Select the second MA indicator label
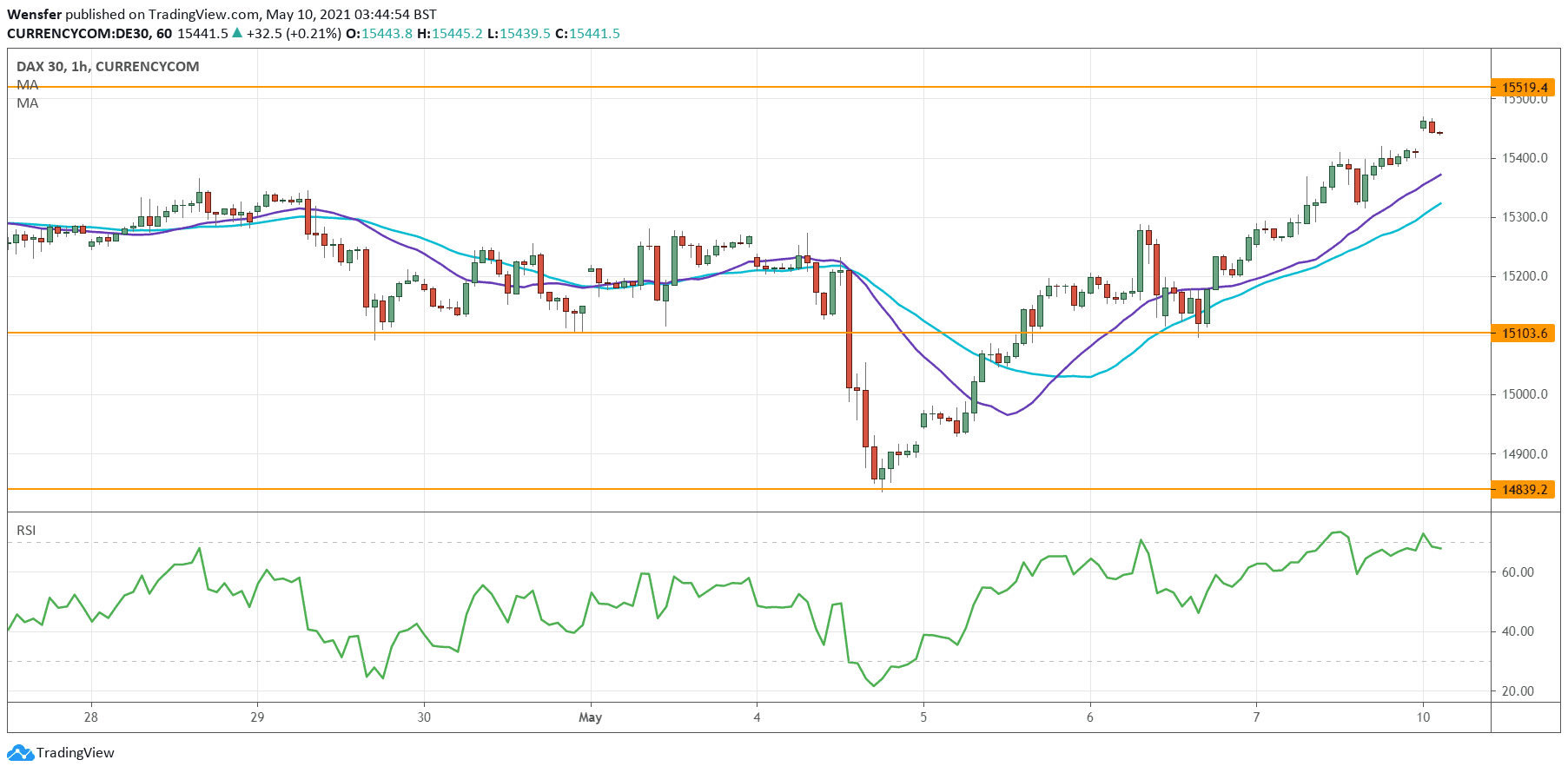This screenshot has width=1568, height=773. coord(28,103)
